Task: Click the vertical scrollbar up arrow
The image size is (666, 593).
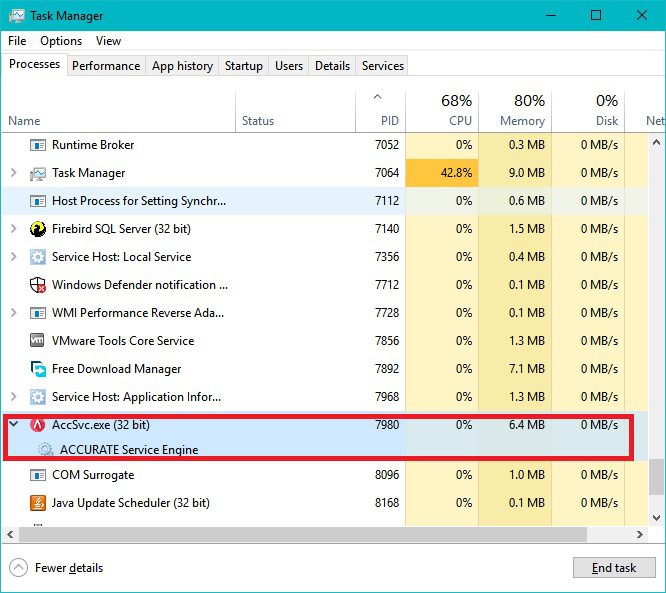Action: point(656,142)
